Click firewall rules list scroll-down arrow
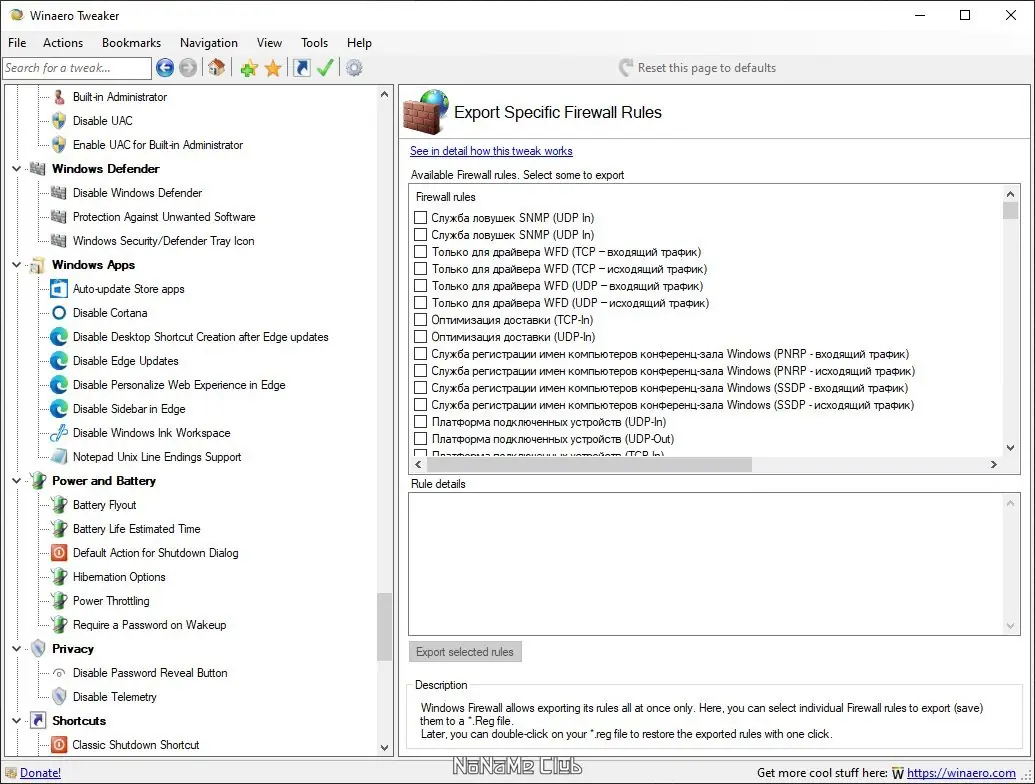This screenshot has height=784, width=1035. coord(1010,448)
